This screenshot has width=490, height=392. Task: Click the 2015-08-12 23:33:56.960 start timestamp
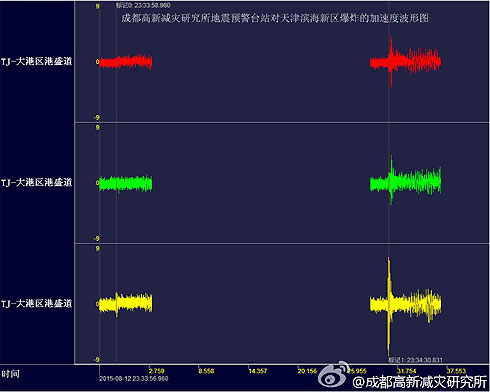coord(134,379)
